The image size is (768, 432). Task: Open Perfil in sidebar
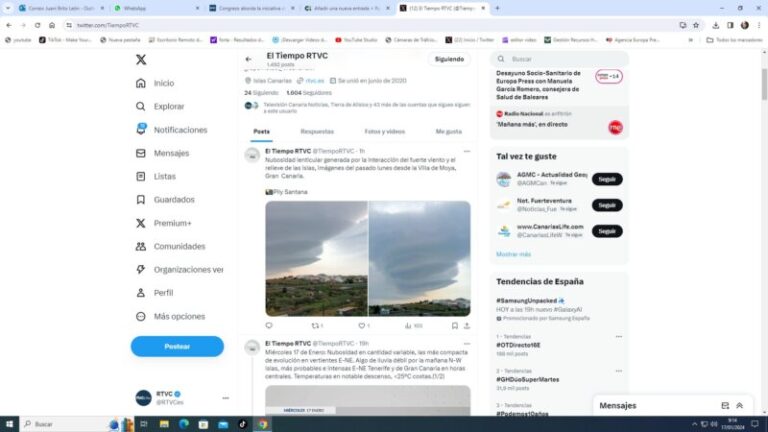click(x=154, y=293)
